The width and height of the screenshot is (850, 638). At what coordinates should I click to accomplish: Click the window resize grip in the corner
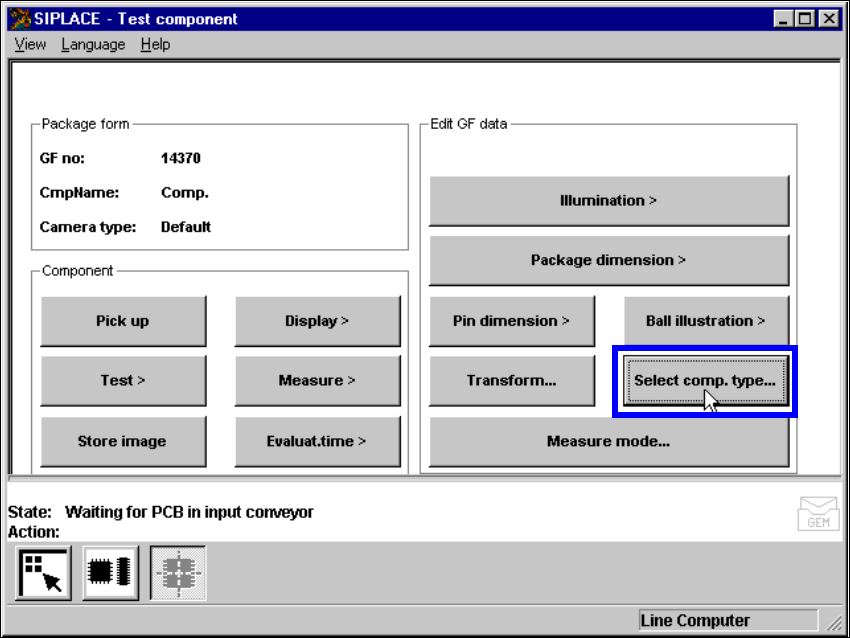pos(834,622)
